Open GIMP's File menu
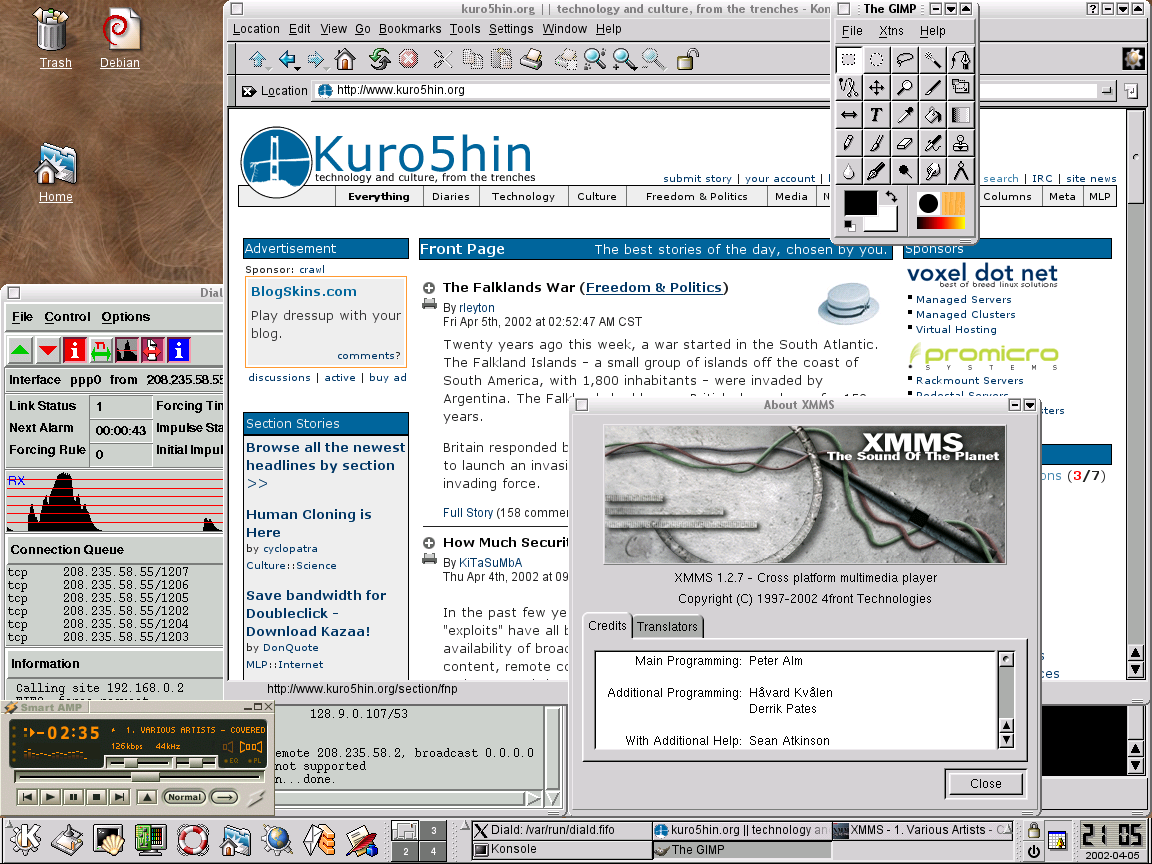 click(x=852, y=31)
